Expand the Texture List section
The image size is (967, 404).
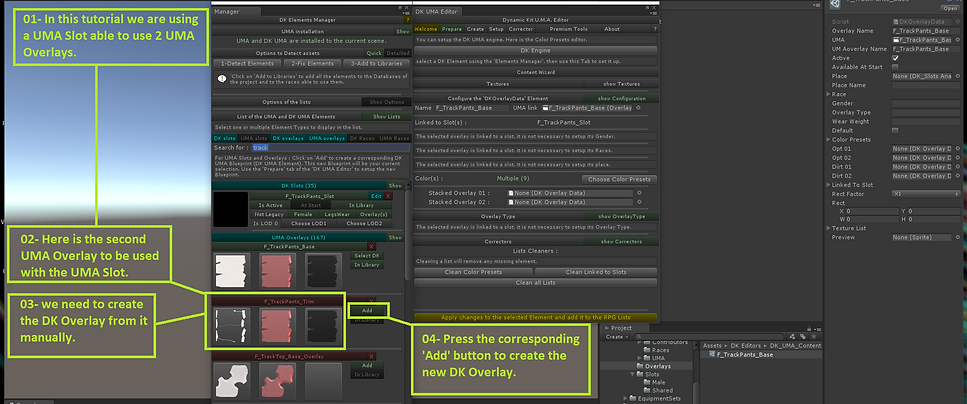[x=829, y=228]
